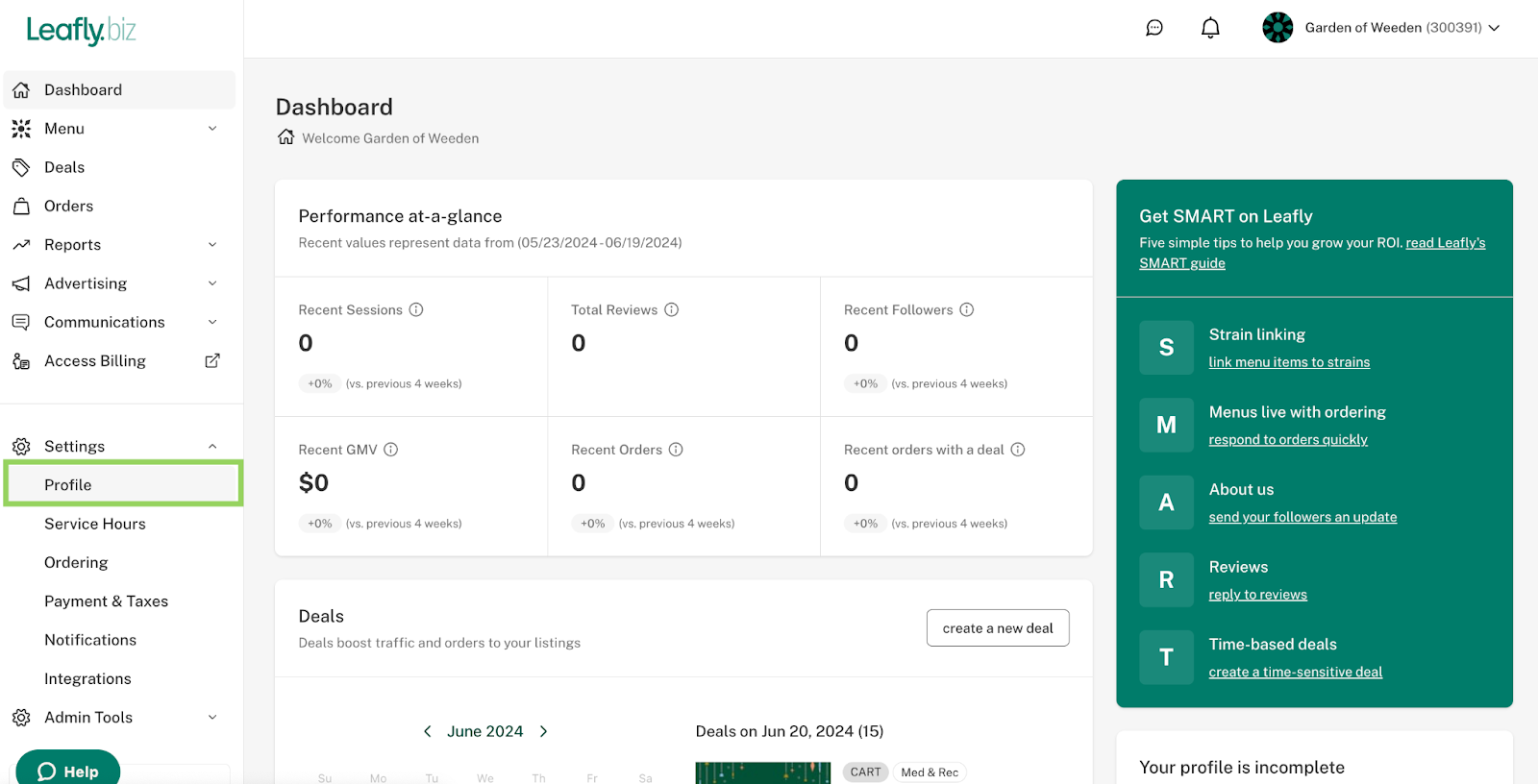Click the Med & Rec tag on deal
The image size is (1538, 784).
coord(930,772)
